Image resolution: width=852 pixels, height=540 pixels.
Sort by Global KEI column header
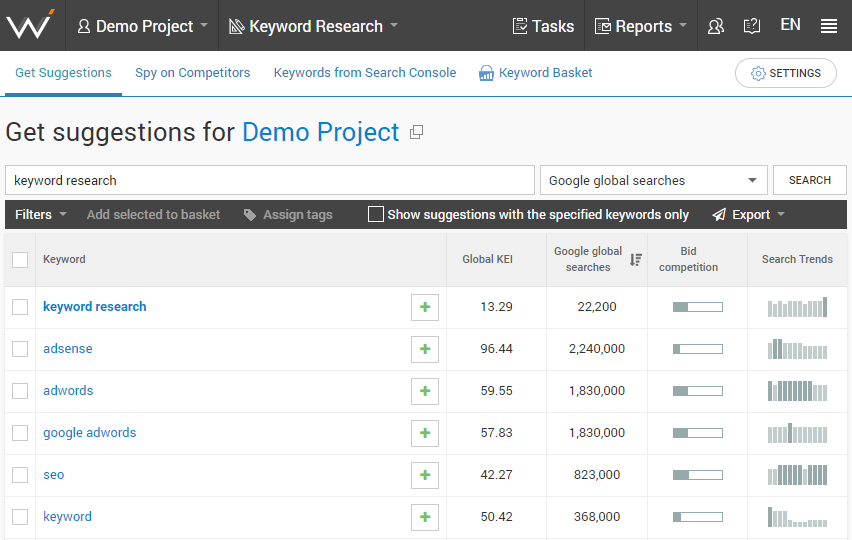pos(487,260)
